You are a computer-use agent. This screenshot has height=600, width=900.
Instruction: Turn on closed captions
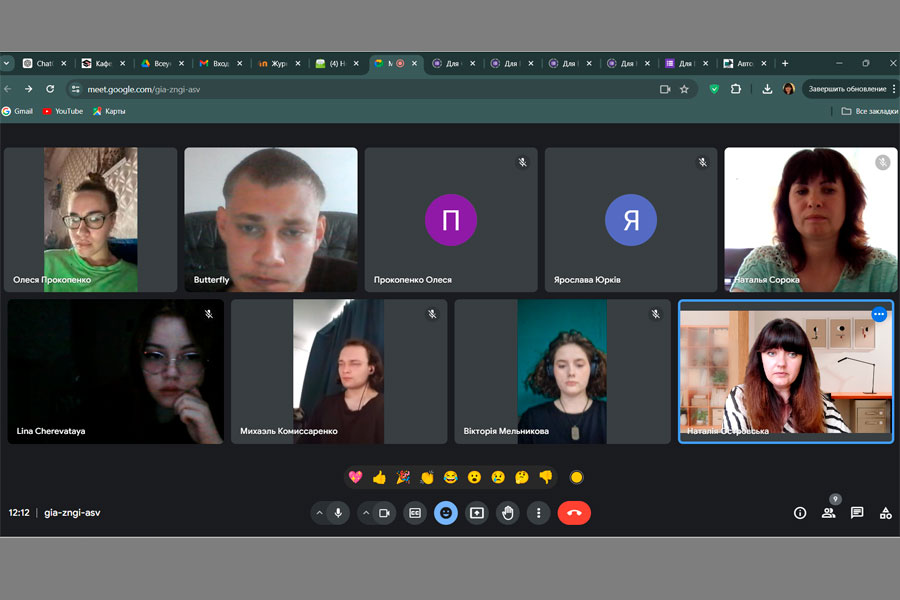(415, 513)
